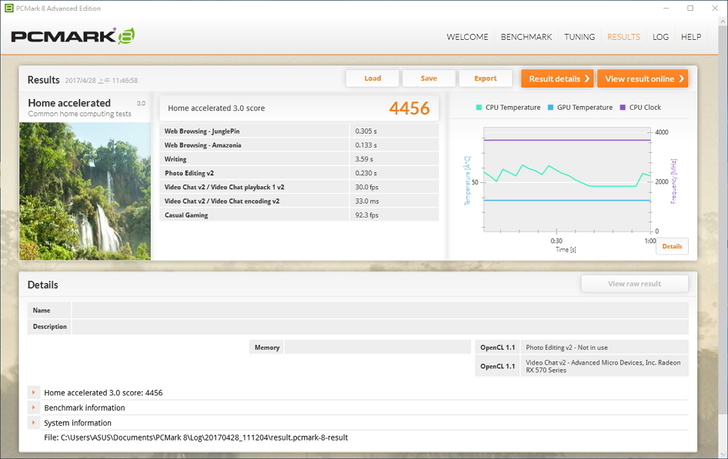The image size is (728, 459).
Task: Toggle the CPU Temperature legend marker
Action: tap(479, 107)
